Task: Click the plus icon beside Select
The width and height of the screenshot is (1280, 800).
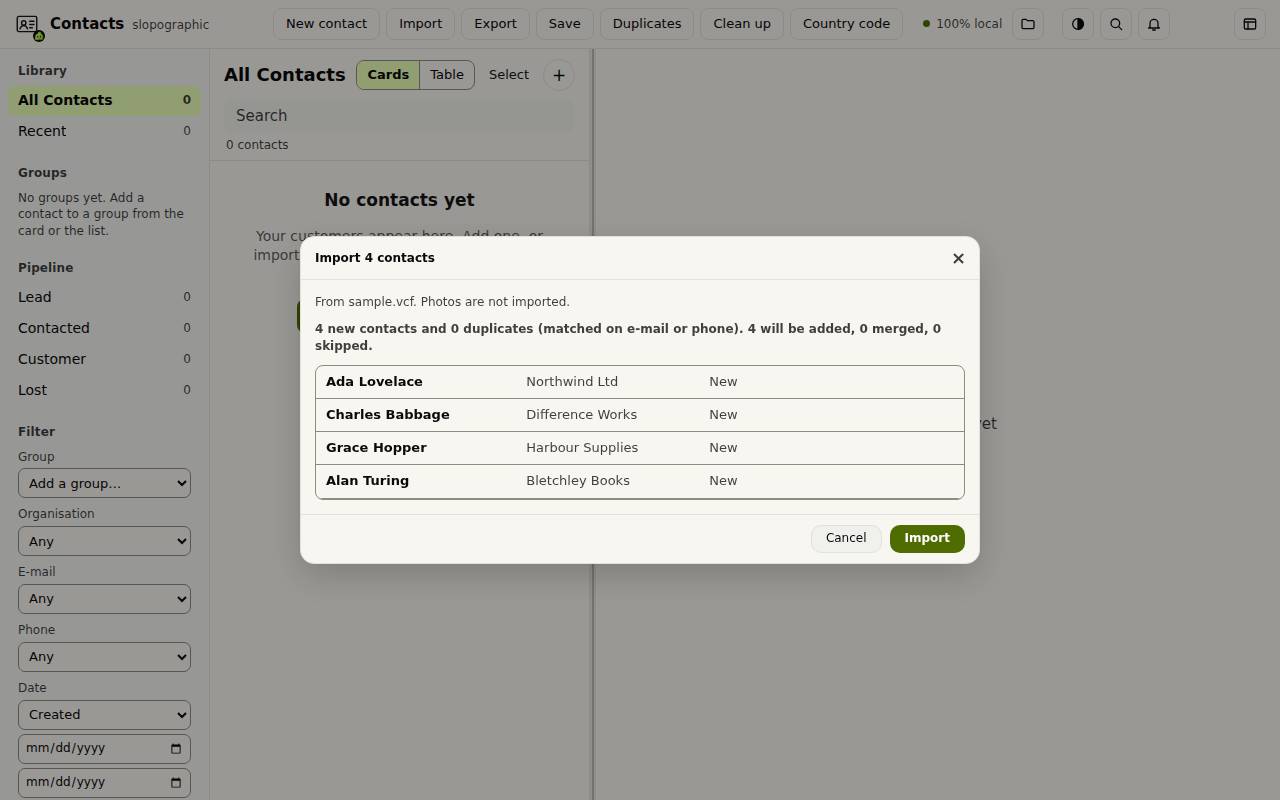Action: [x=559, y=75]
